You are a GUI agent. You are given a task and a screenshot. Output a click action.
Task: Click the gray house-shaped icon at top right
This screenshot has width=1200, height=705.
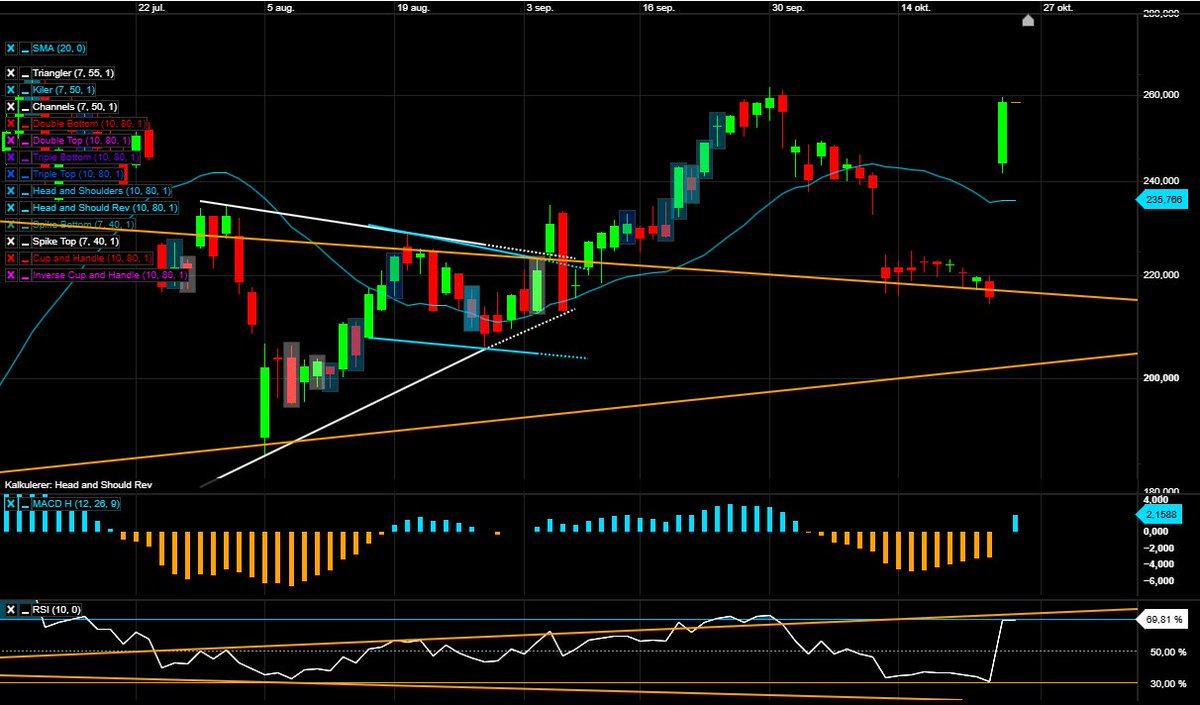[1027, 19]
